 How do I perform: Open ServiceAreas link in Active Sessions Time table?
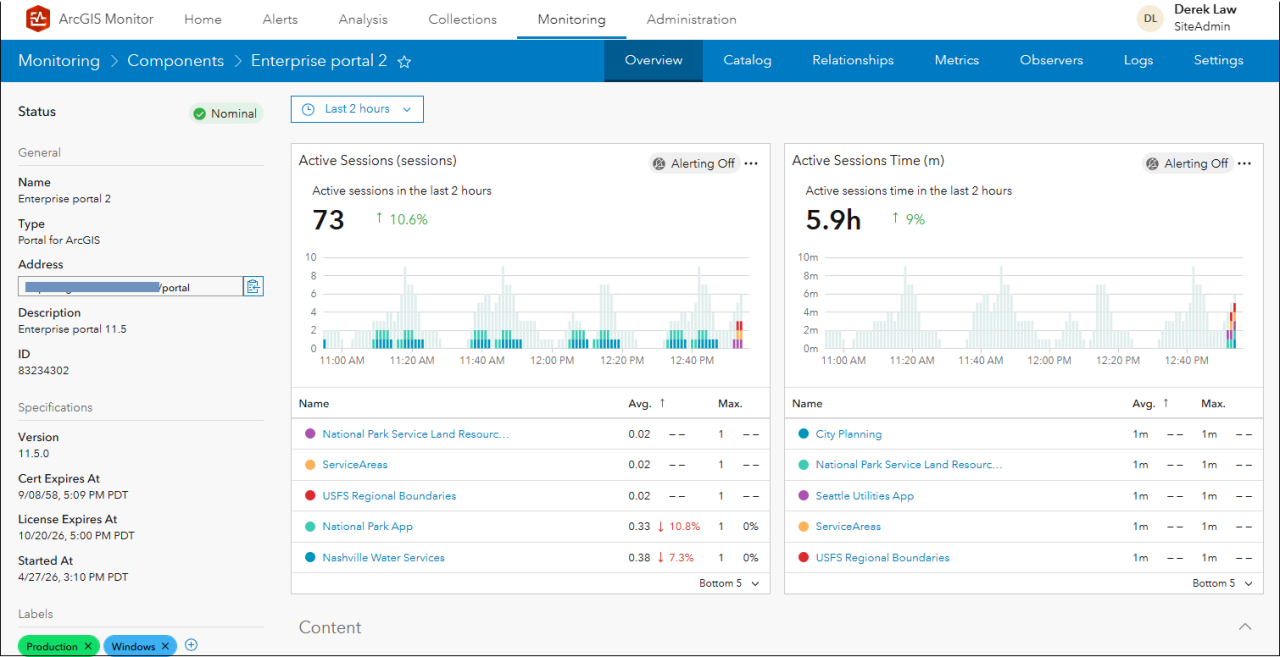click(848, 527)
